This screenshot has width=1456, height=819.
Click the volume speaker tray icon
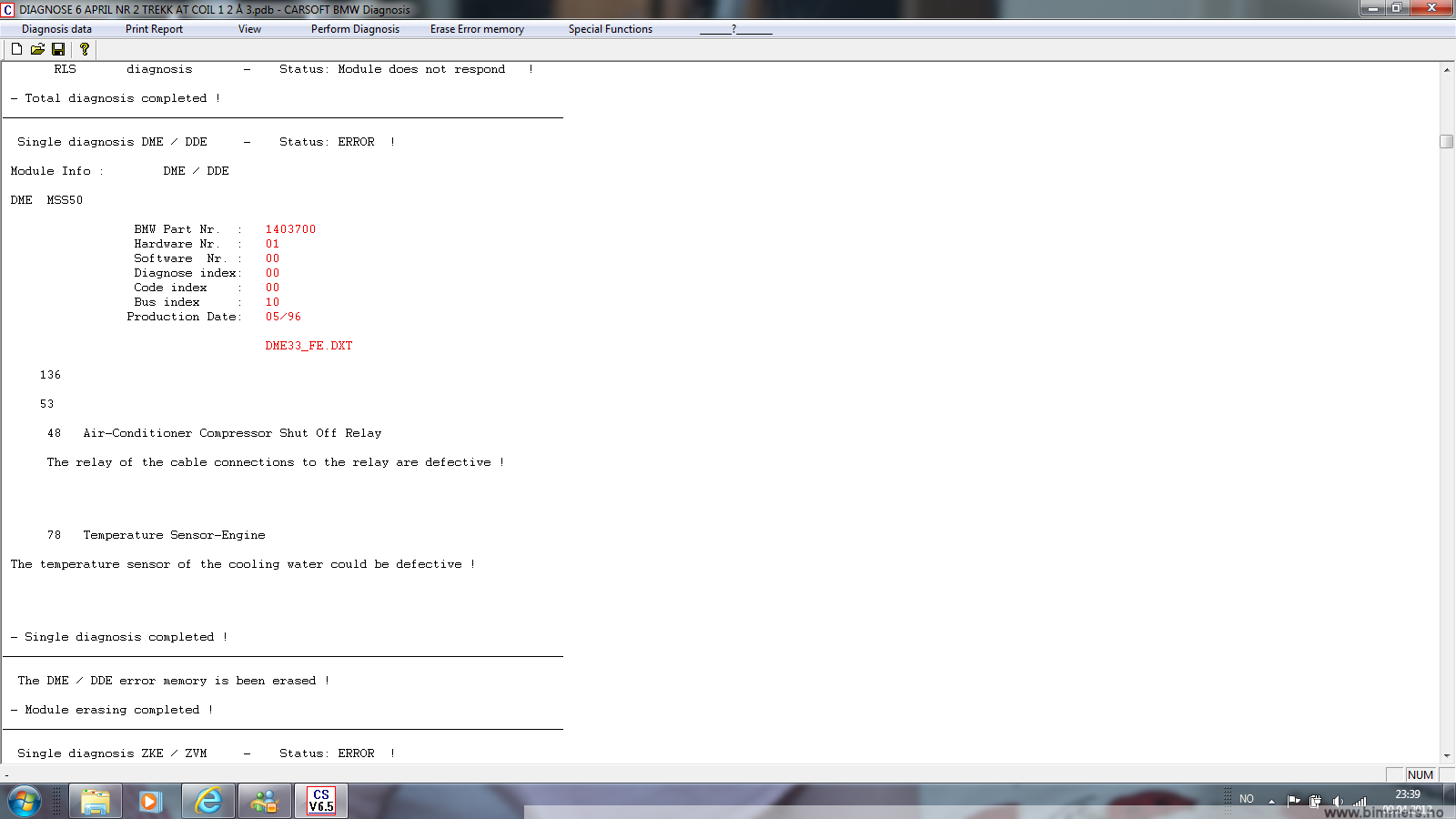(x=1337, y=801)
